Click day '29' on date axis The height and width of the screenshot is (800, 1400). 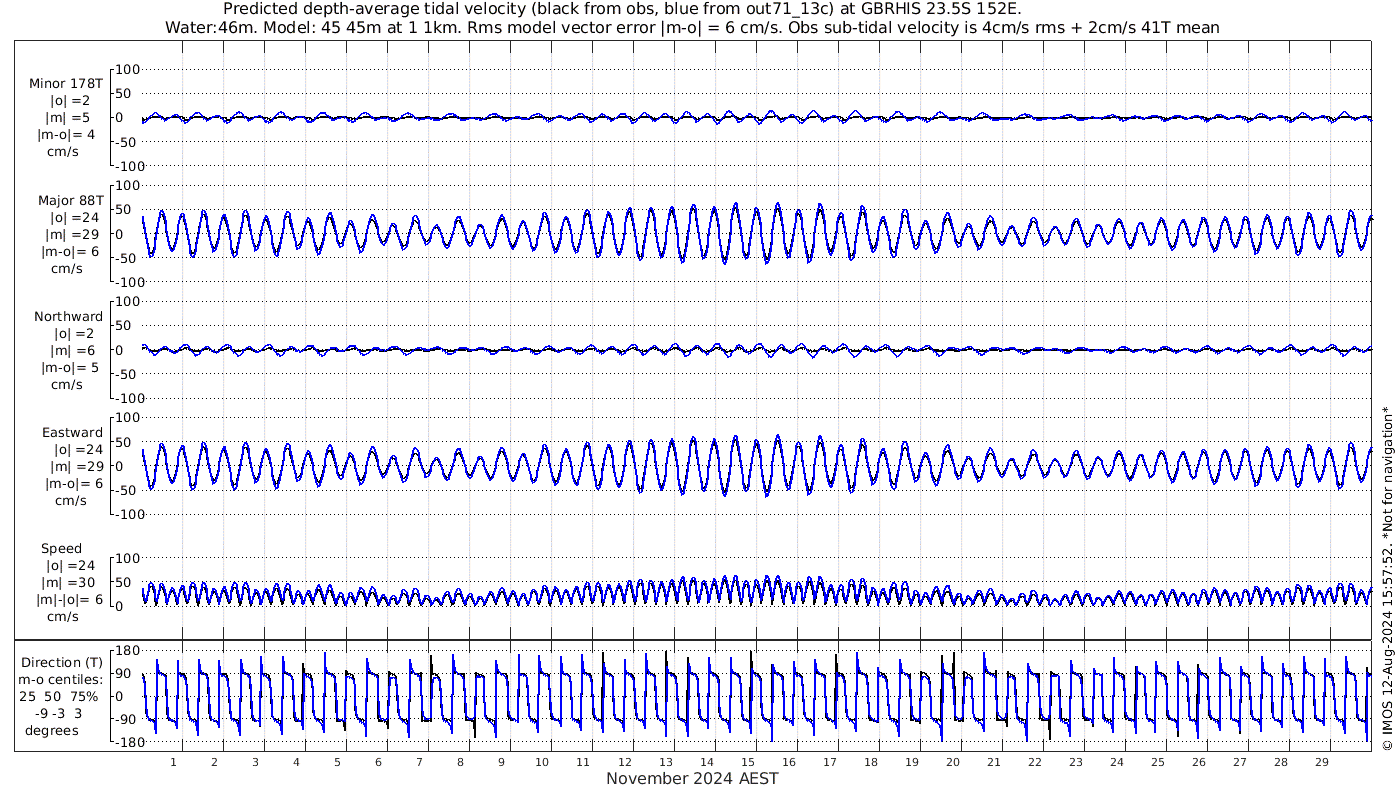pyautogui.click(x=1321, y=762)
